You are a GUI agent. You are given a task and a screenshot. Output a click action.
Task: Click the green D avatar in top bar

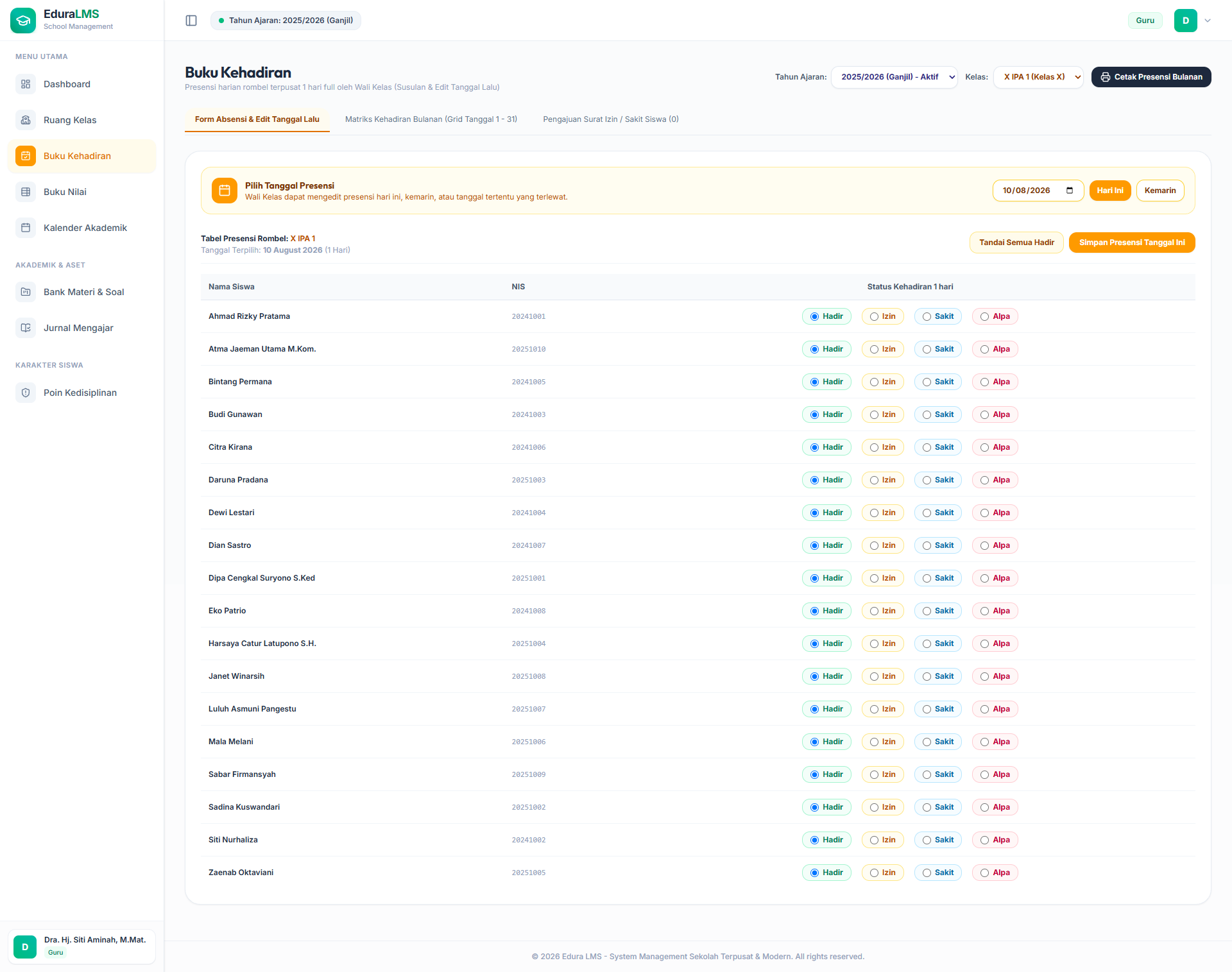[1186, 21]
